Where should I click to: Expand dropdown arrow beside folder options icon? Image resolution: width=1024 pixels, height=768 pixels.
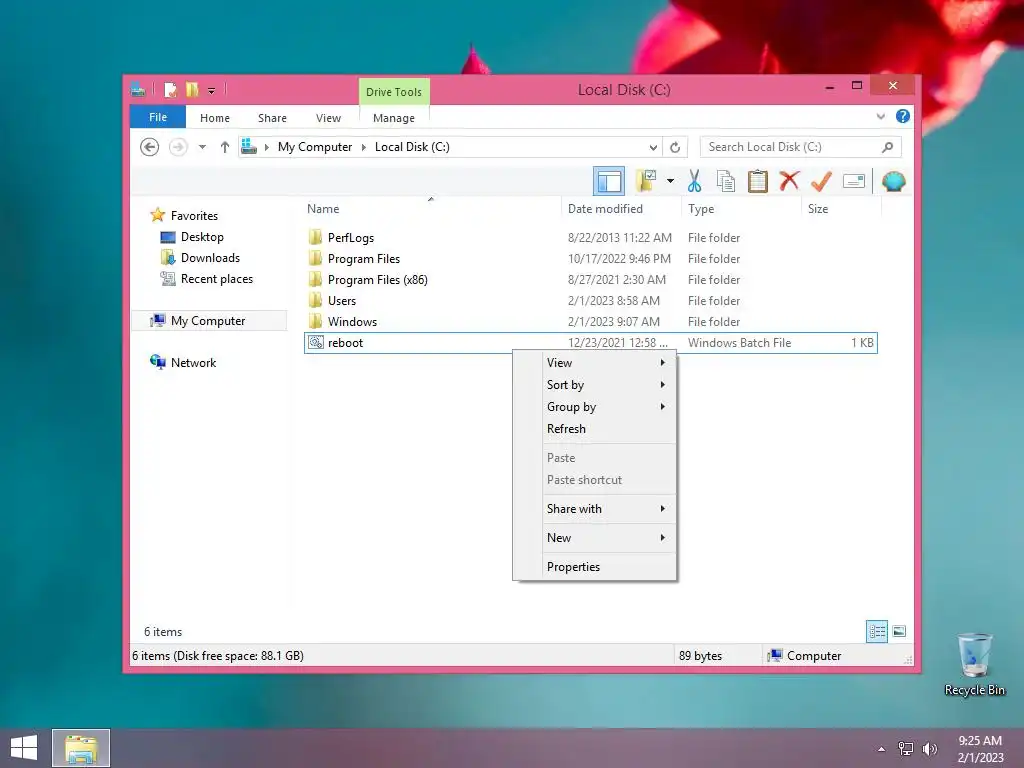pyautogui.click(x=670, y=181)
